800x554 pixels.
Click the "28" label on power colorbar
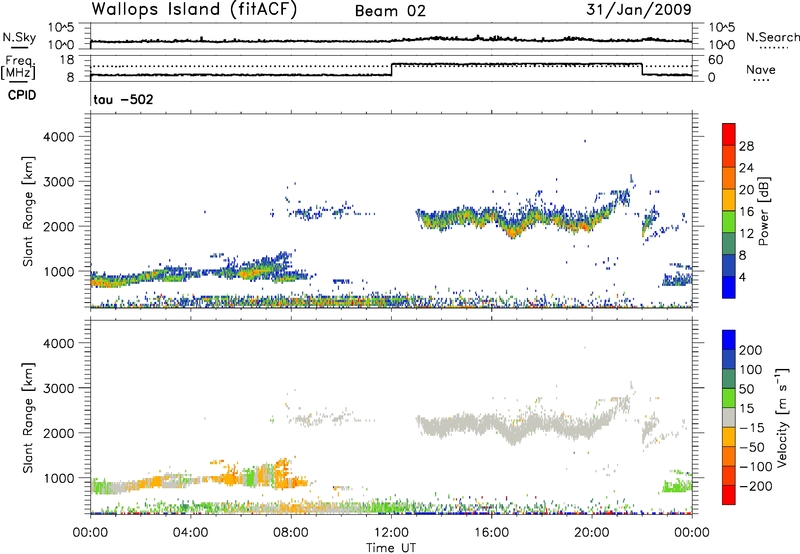746,146
